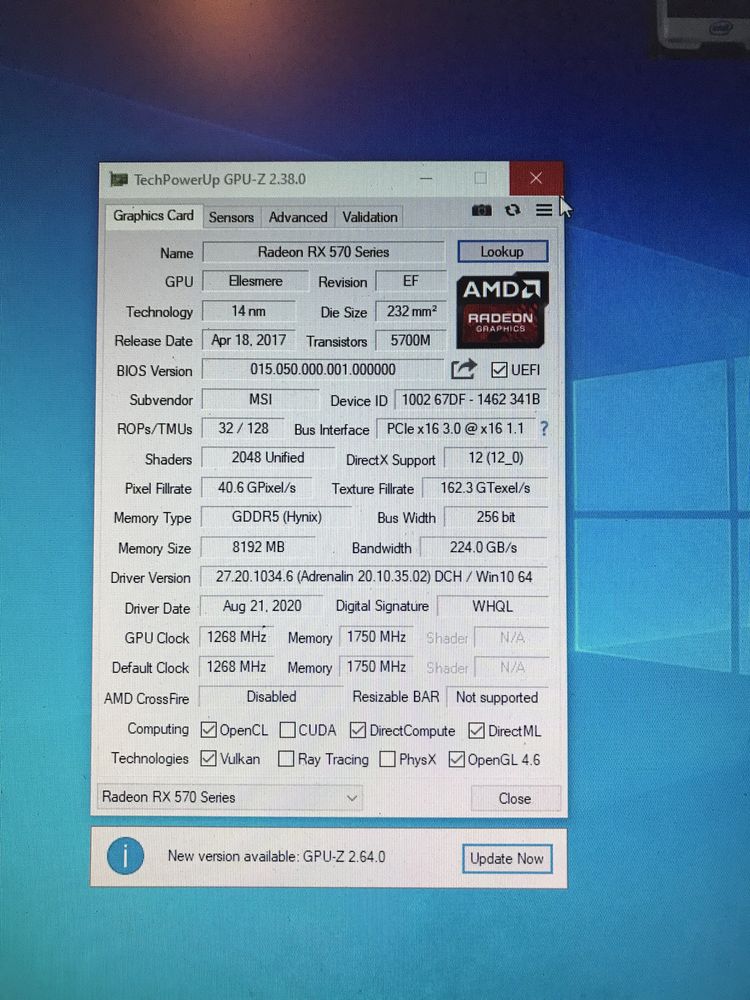Click the Bus Width value 256 bit
This screenshot has width=750, height=1000.
(x=496, y=517)
